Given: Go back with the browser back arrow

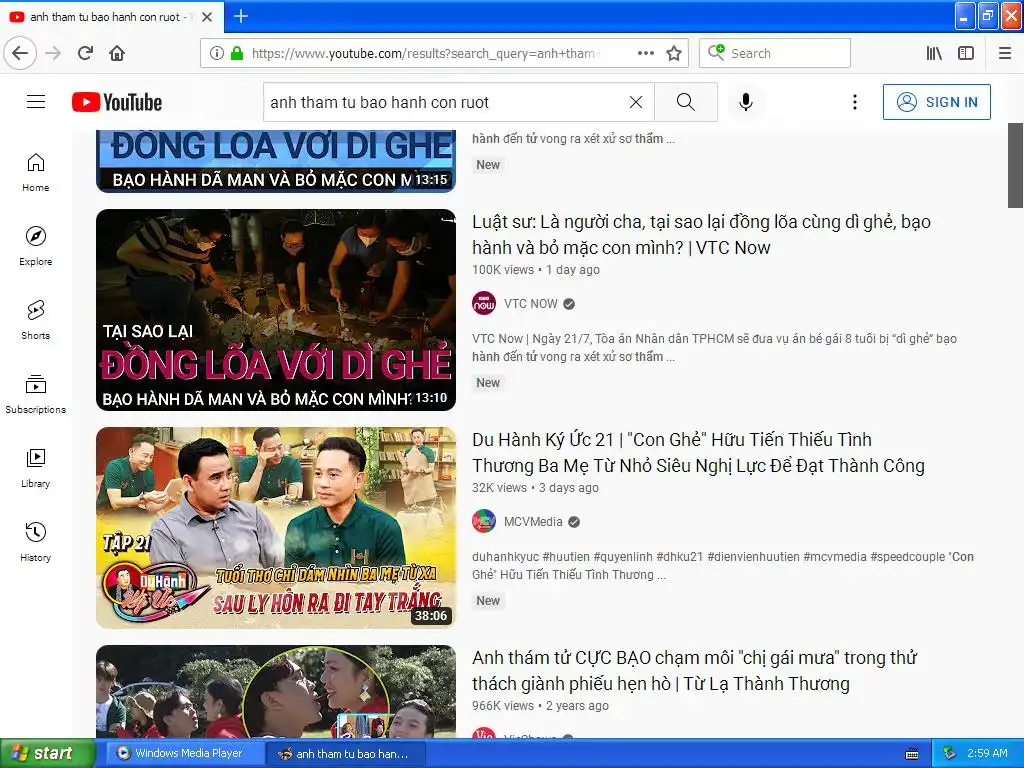Looking at the screenshot, I should pyautogui.click(x=20, y=53).
